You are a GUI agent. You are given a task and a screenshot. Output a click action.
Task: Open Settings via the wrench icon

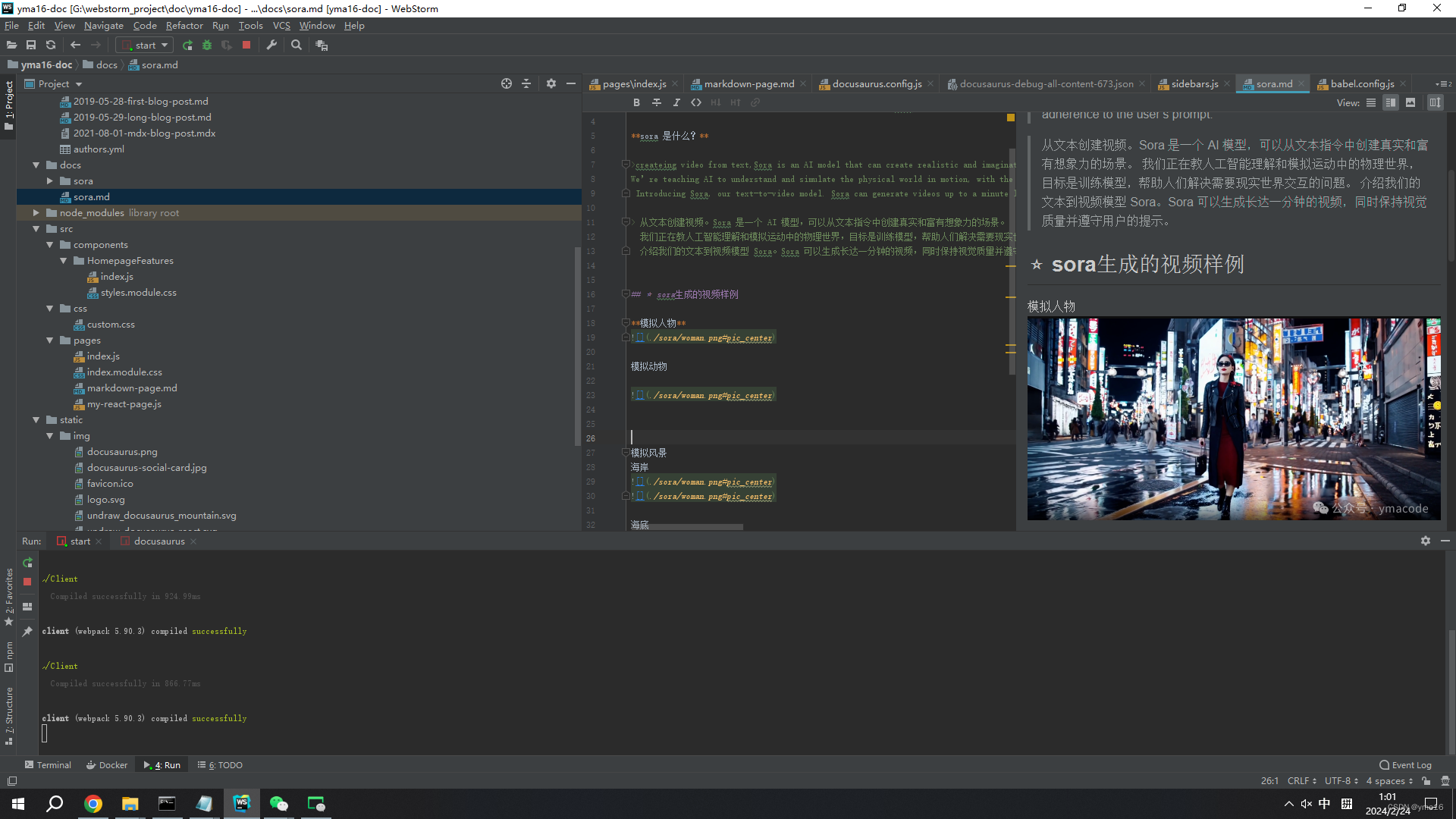pyautogui.click(x=271, y=45)
